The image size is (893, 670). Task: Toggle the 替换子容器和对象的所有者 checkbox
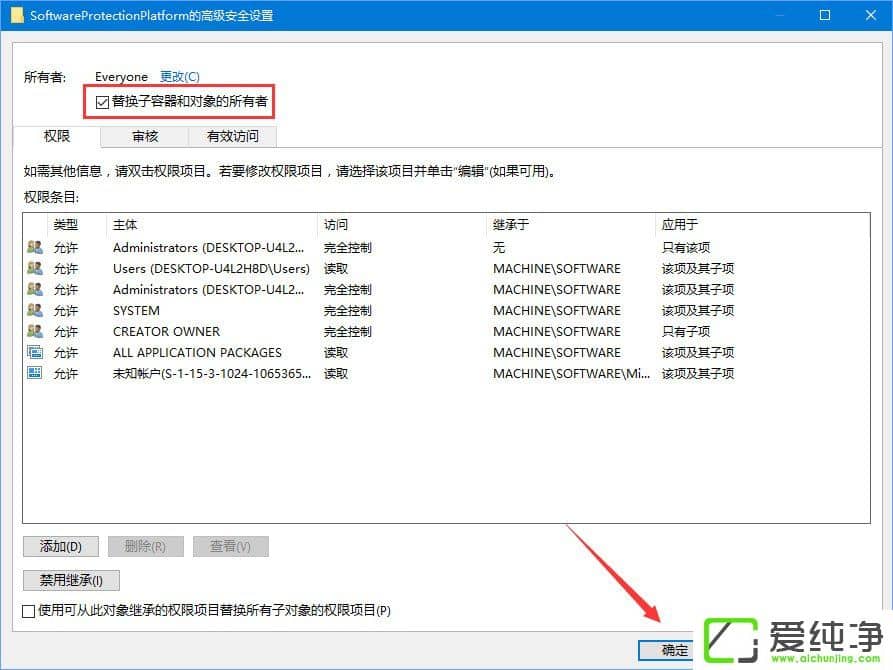coord(102,101)
